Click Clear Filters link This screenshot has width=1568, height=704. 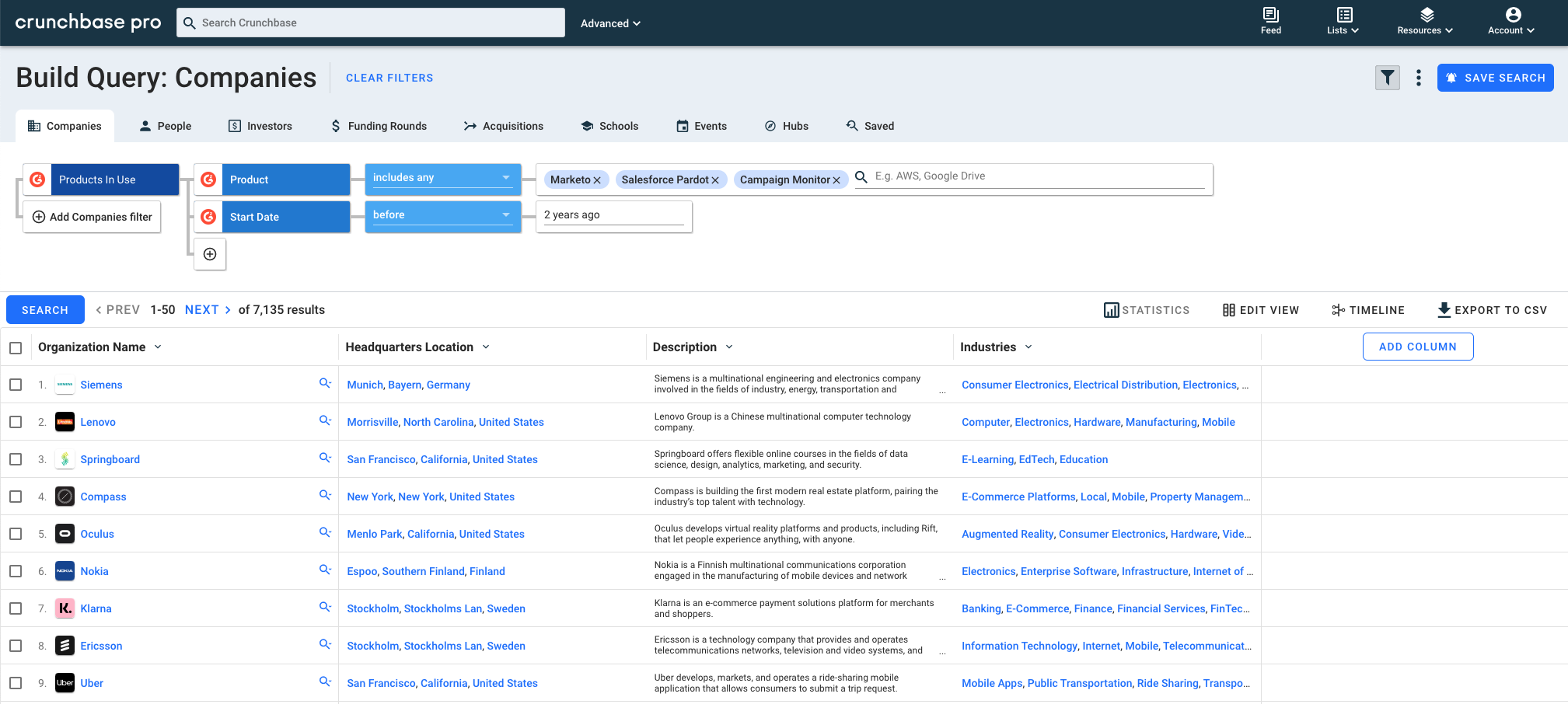389,78
